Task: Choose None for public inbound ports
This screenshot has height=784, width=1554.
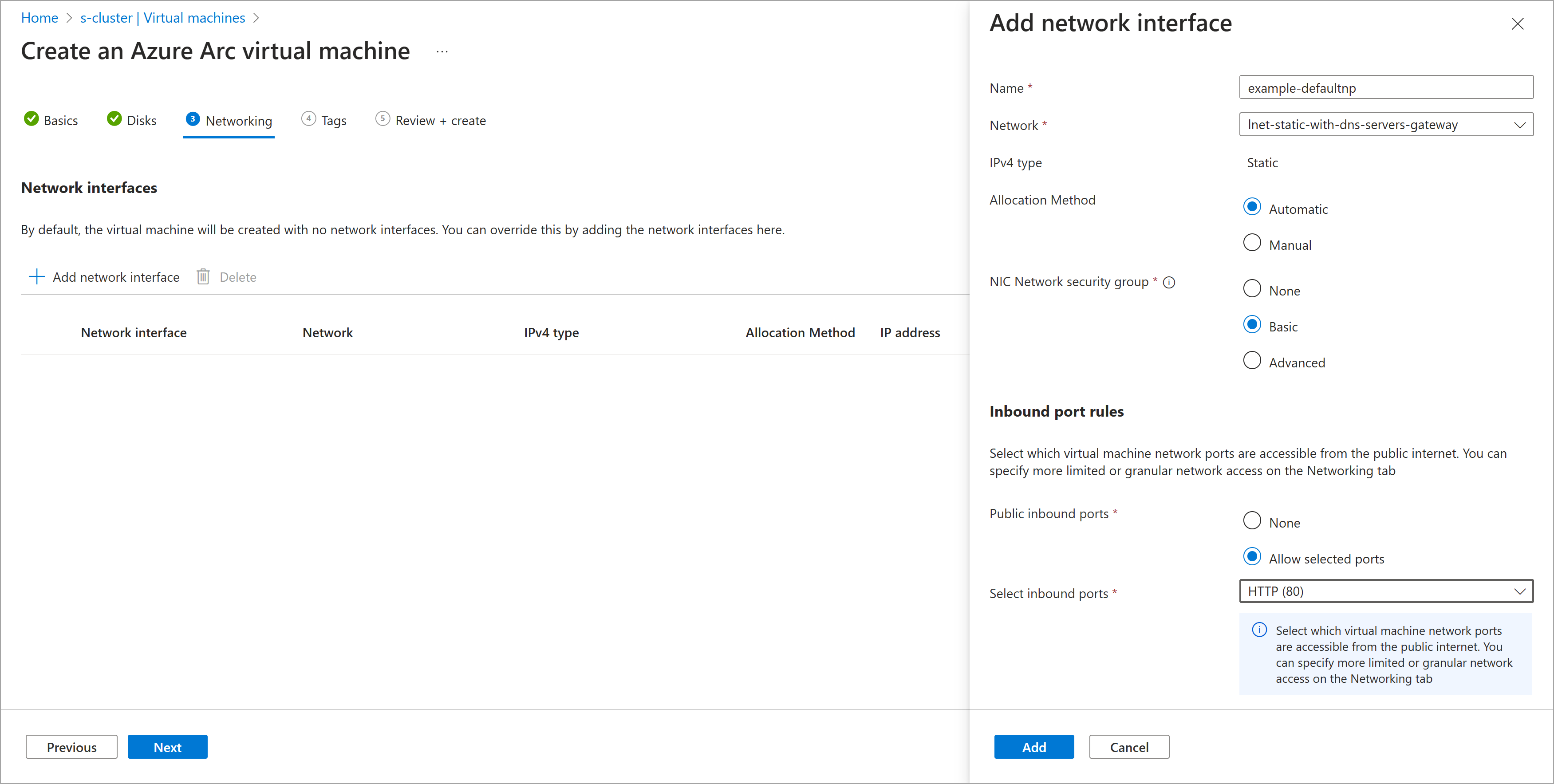Action: [1252, 520]
